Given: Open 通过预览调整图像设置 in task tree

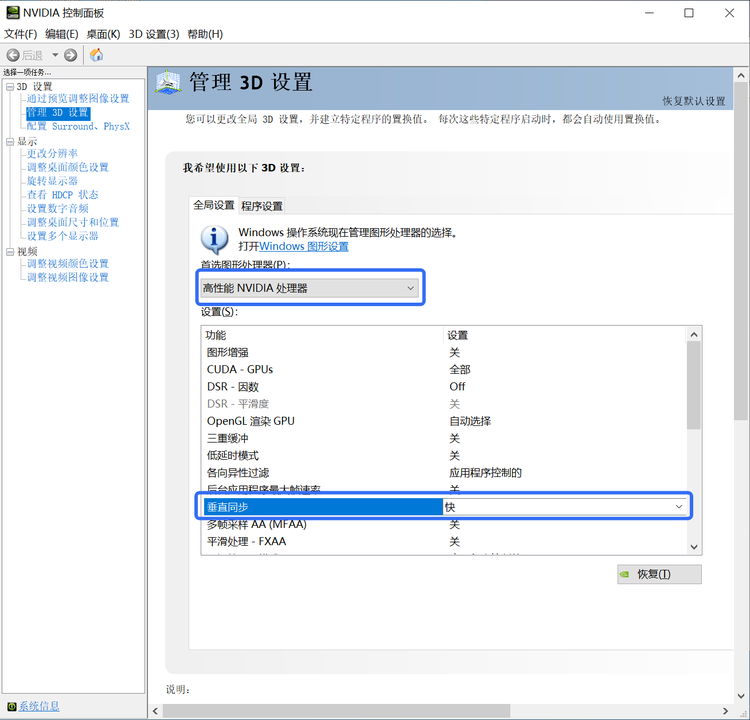Looking at the screenshot, I should pos(78,99).
